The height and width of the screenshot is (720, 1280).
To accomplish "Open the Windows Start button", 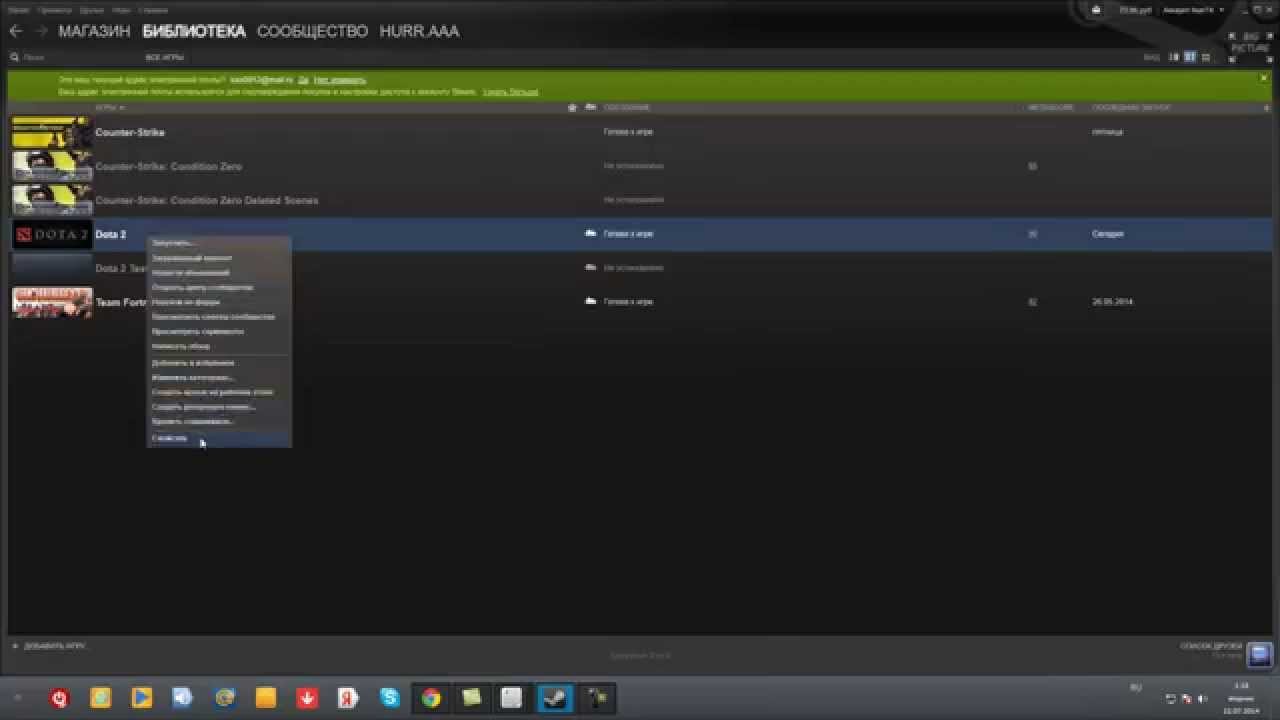I will [17, 697].
